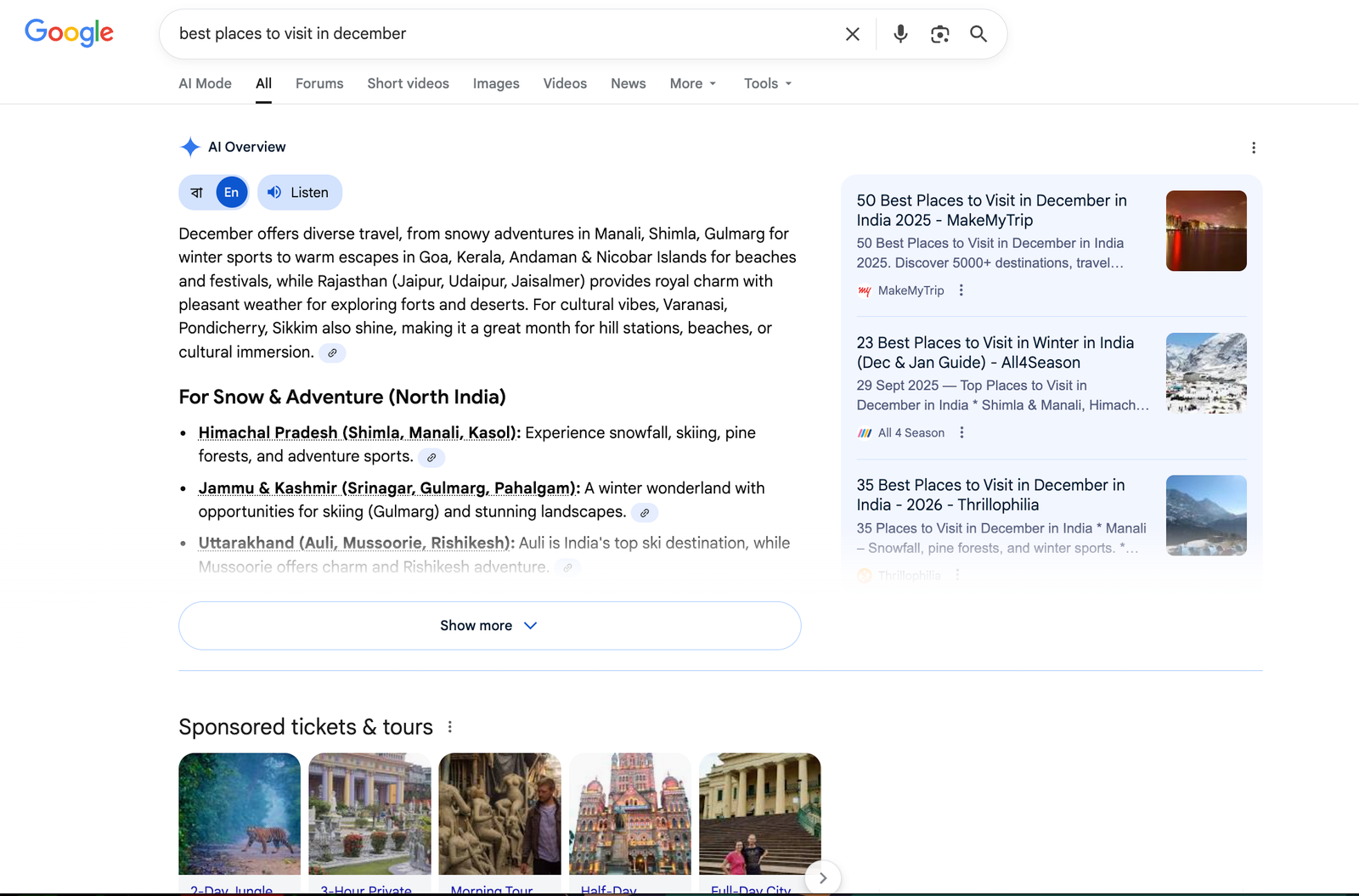Screen dimensions: 1359x896
Task: Clear the search query with the X icon
Action: (x=852, y=34)
